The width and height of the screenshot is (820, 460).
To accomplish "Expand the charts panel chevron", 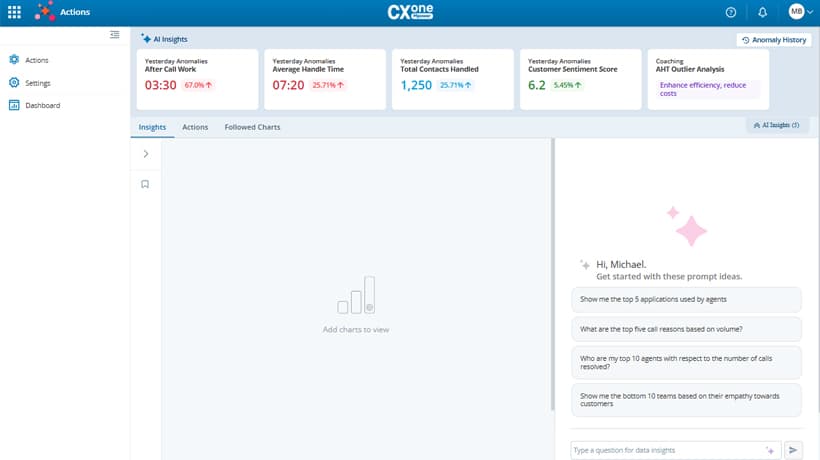I will [x=146, y=154].
